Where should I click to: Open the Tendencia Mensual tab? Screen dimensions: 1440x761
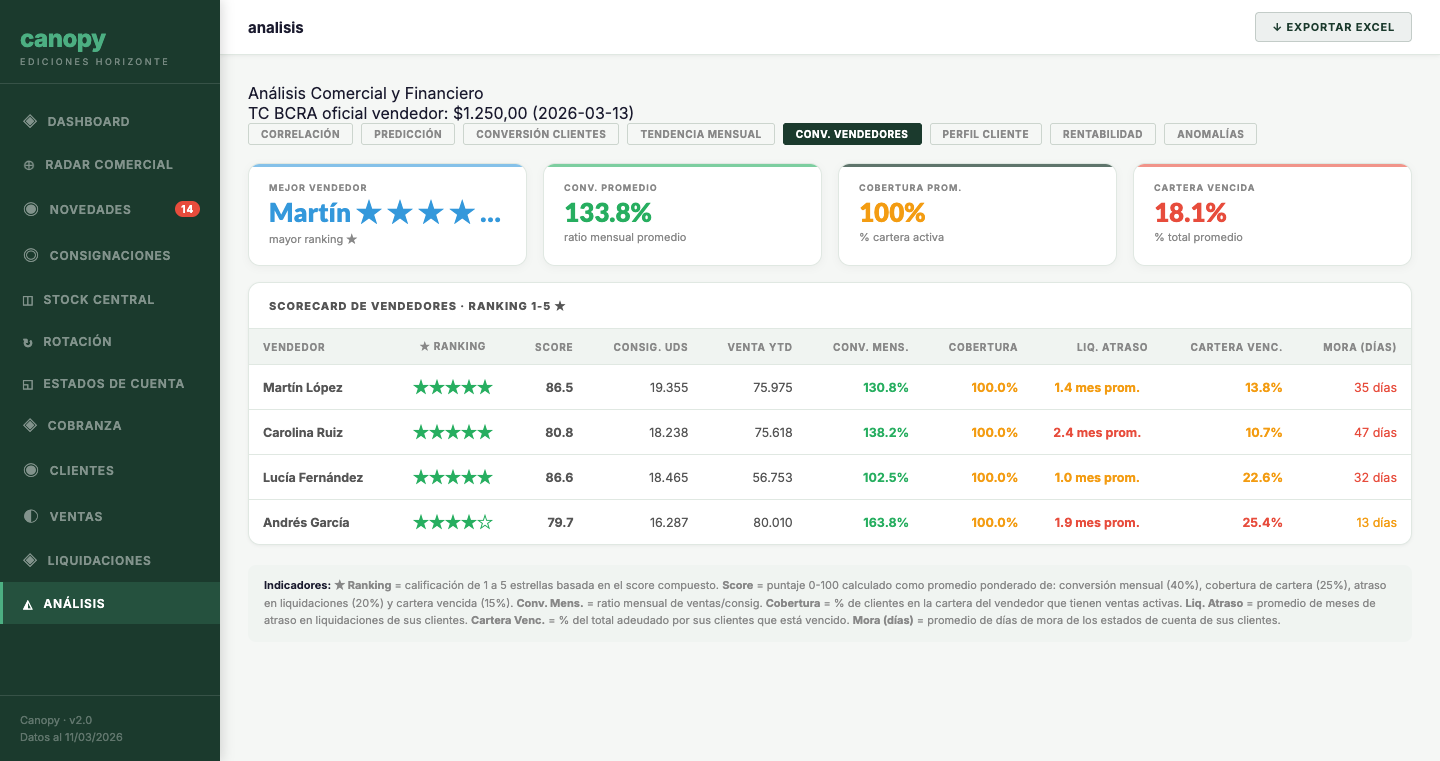coord(701,134)
